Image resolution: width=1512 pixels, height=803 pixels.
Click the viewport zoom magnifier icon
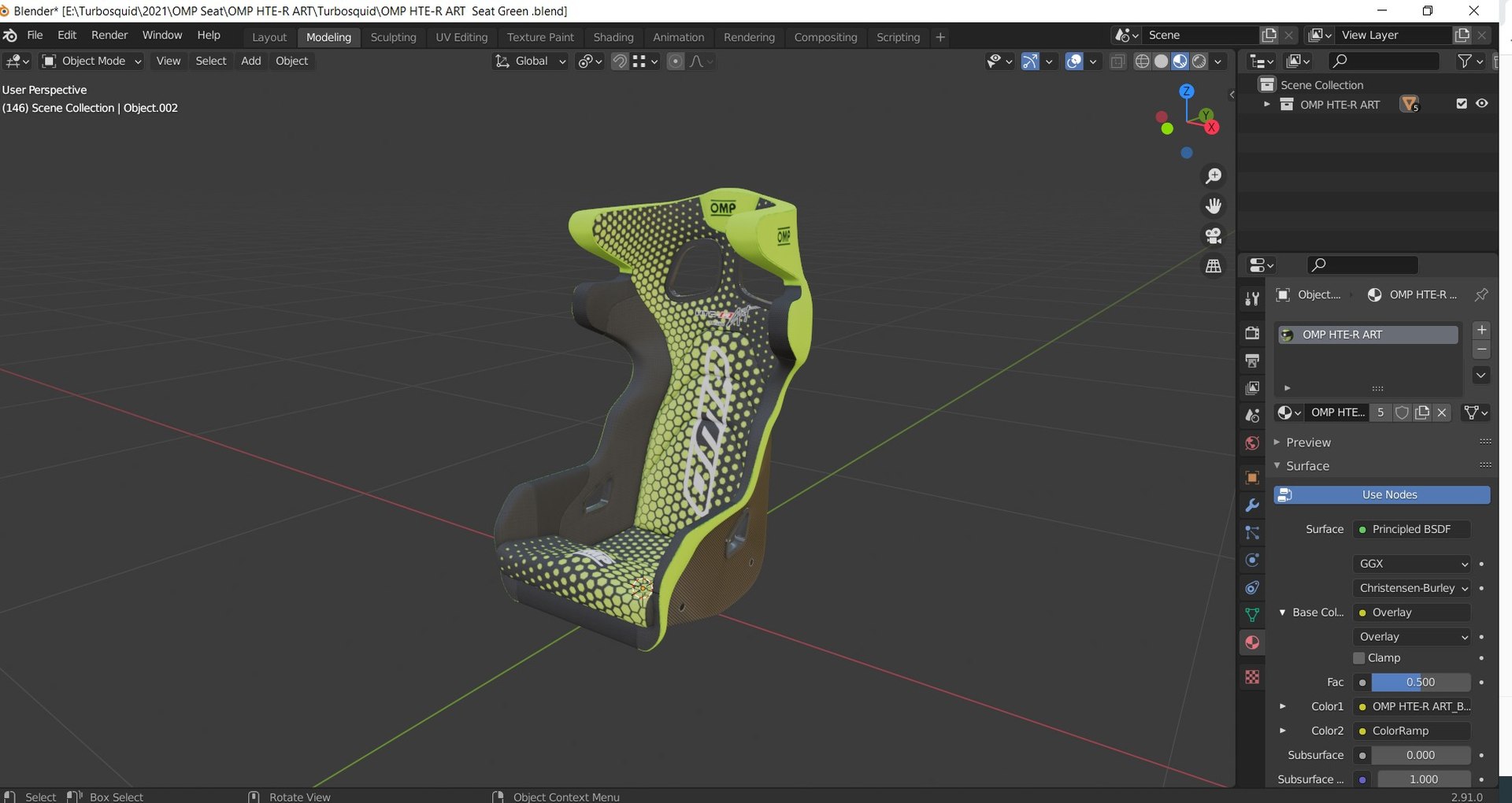(x=1214, y=176)
